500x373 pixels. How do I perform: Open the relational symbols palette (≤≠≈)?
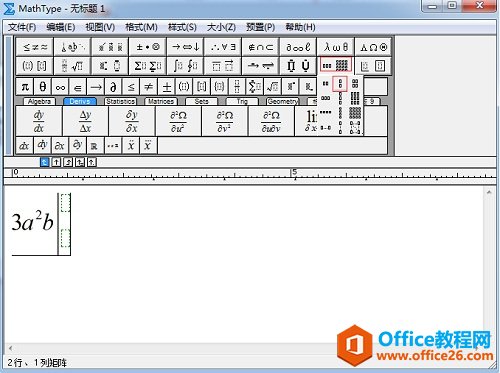coord(35,47)
